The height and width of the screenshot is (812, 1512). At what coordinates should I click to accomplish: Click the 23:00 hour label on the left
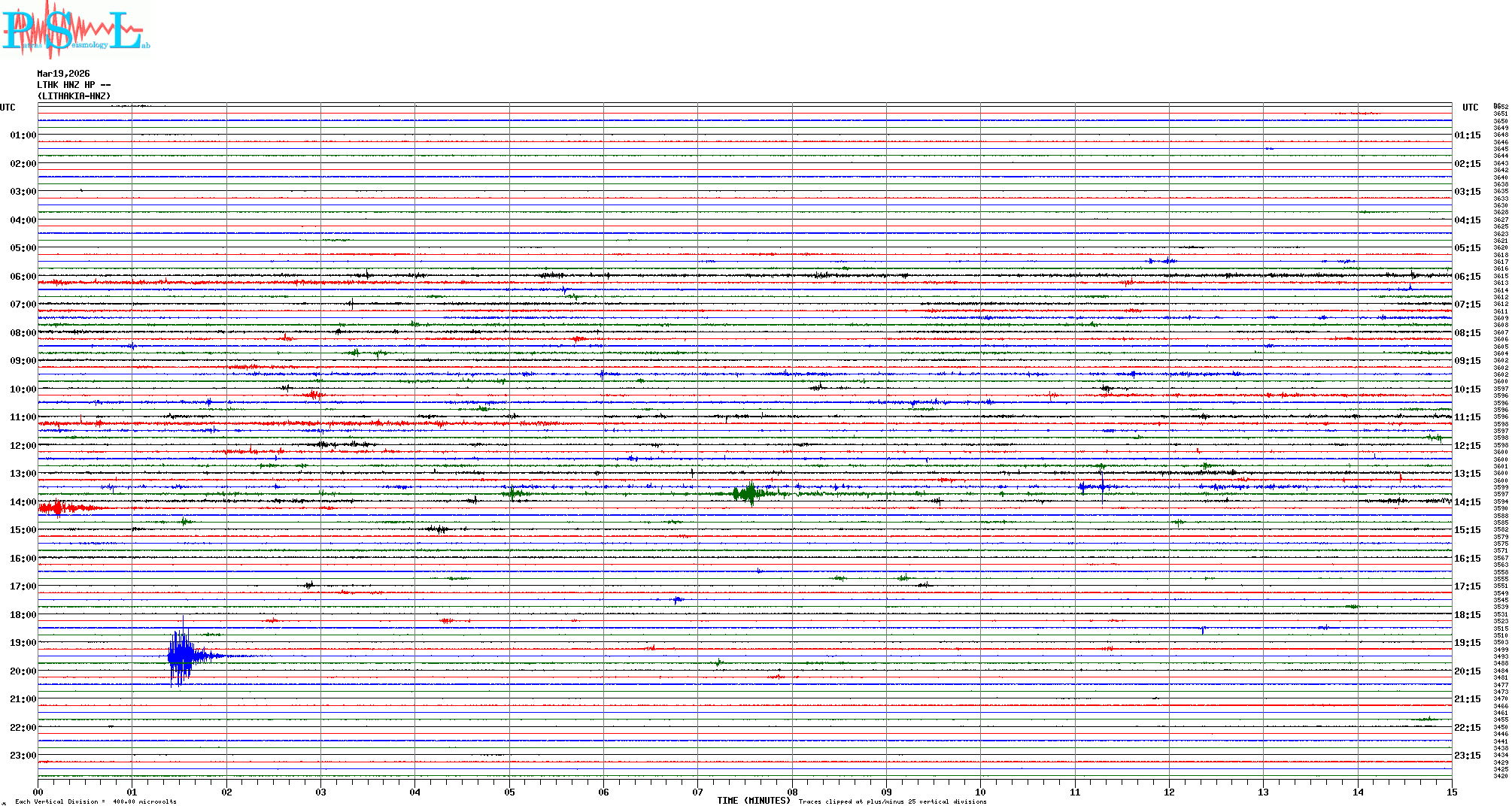[23, 756]
